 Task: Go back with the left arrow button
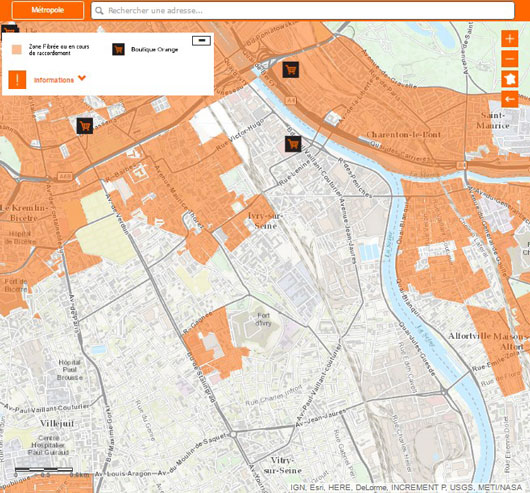coord(509,99)
